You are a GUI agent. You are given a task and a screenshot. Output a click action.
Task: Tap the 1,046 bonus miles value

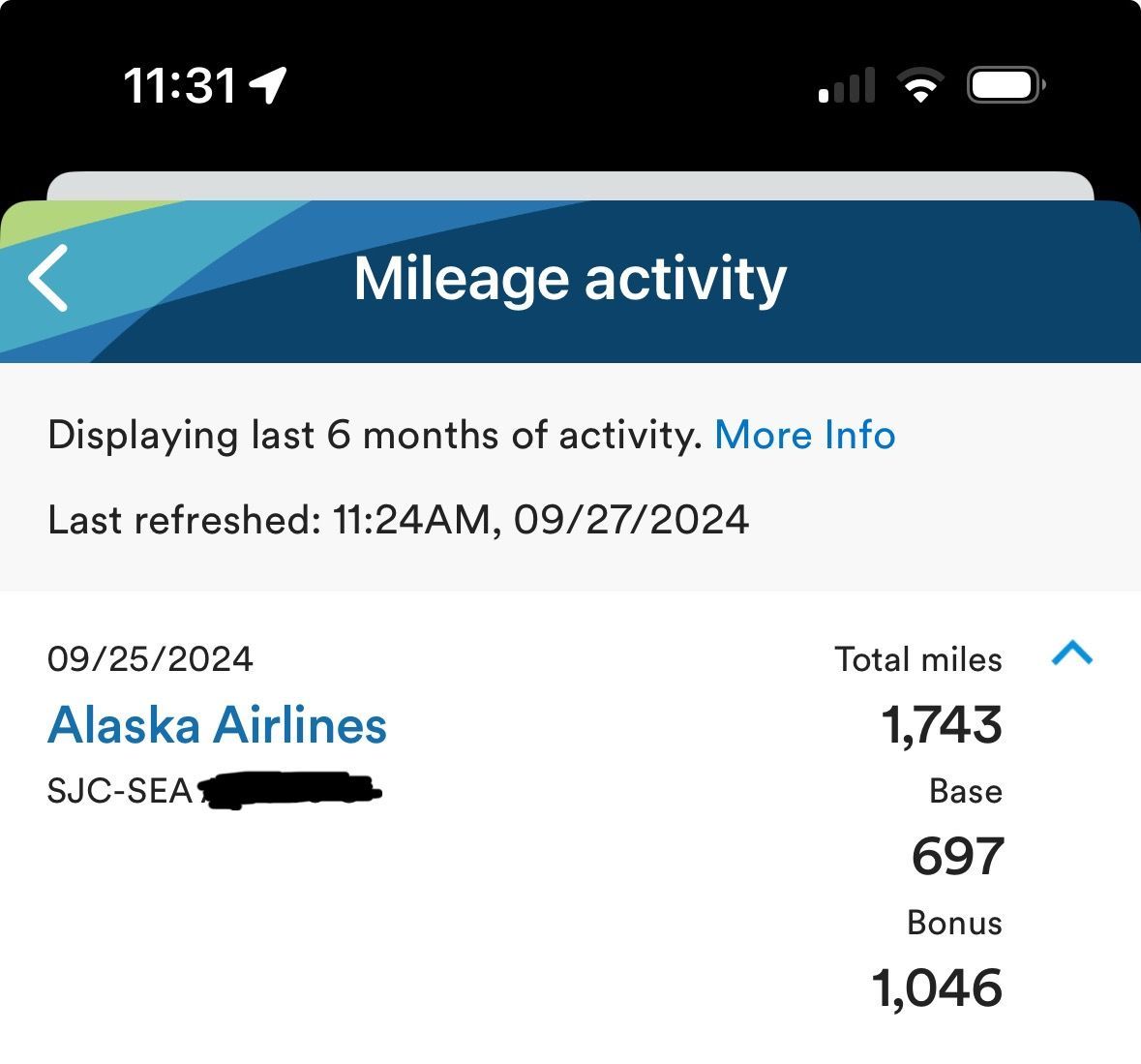(x=937, y=988)
